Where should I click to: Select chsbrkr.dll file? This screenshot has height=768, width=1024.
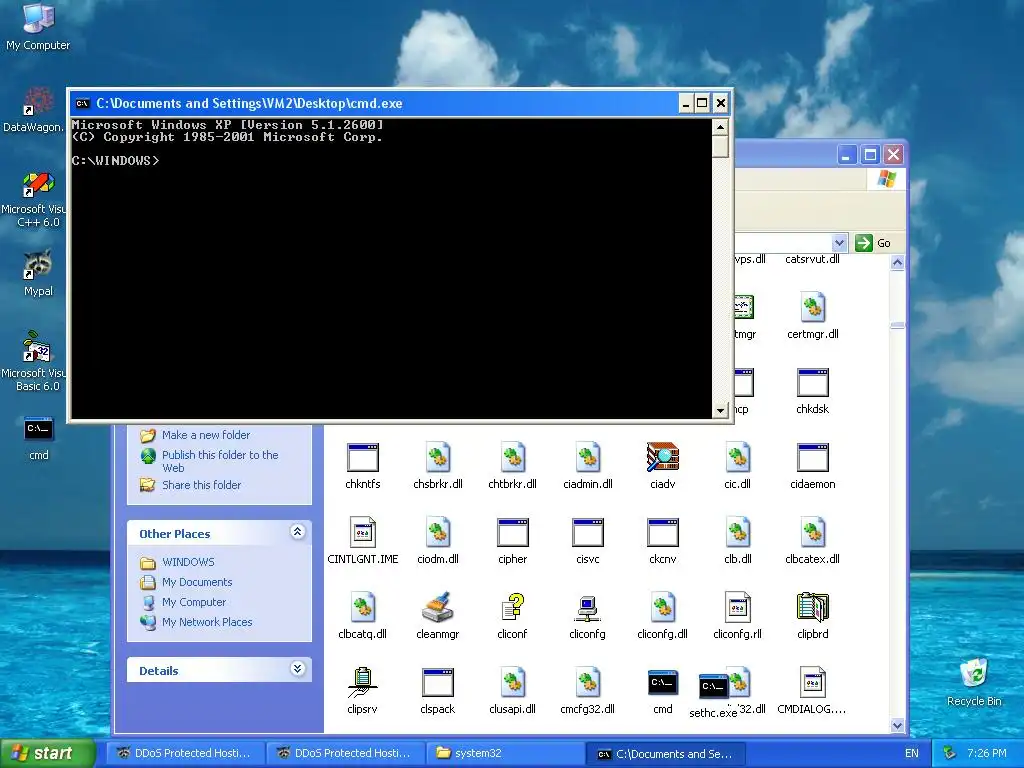click(x=438, y=466)
